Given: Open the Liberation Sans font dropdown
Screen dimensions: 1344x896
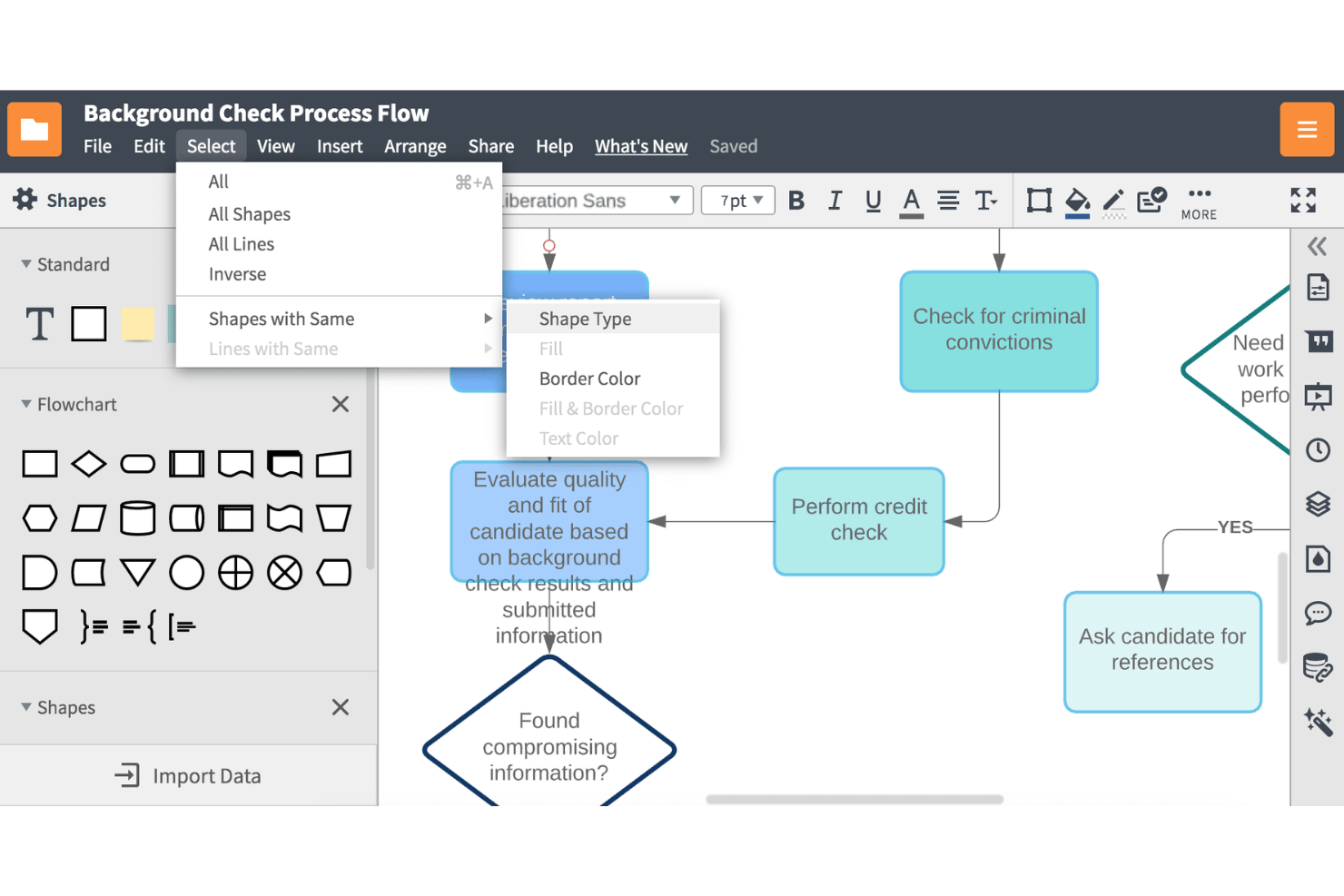Looking at the screenshot, I should point(598,201).
